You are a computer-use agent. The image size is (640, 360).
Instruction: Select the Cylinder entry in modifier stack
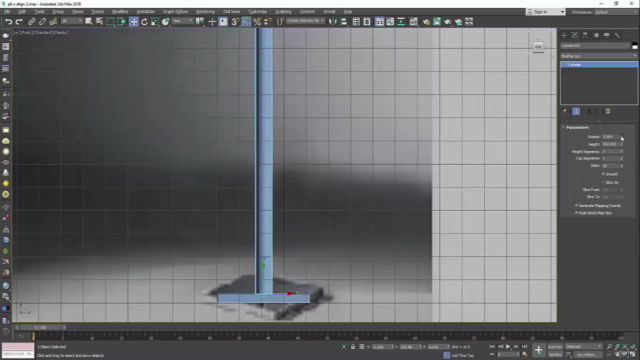599,64
